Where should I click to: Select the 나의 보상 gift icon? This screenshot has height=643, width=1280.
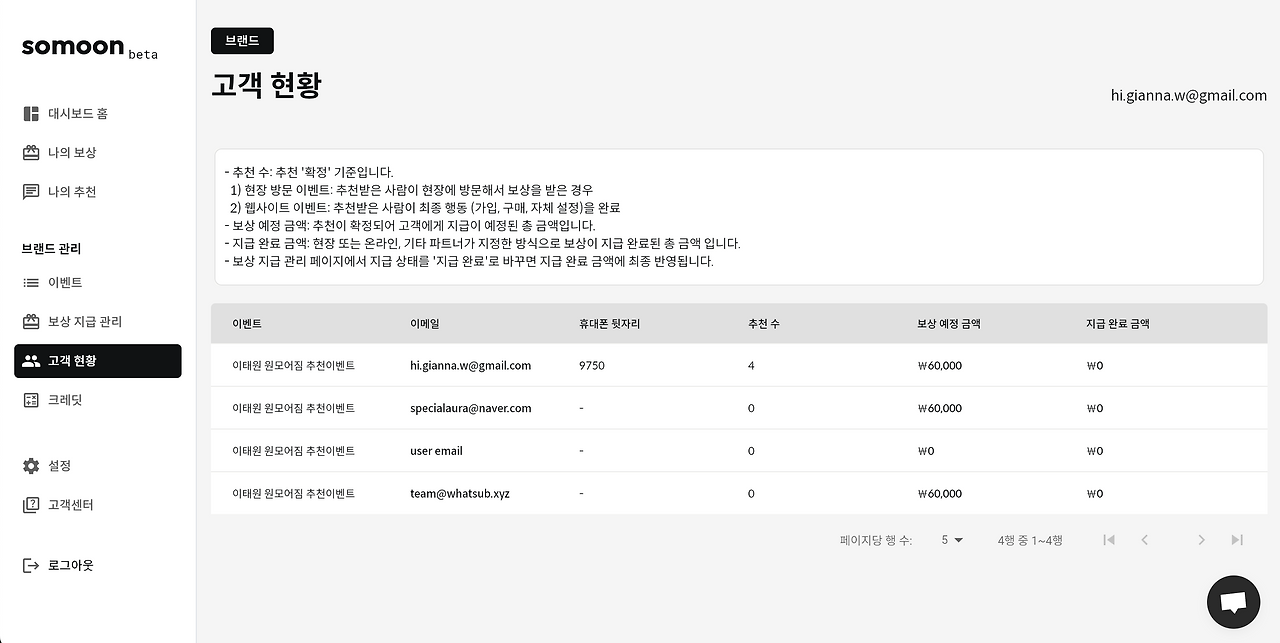coord(33,152)
